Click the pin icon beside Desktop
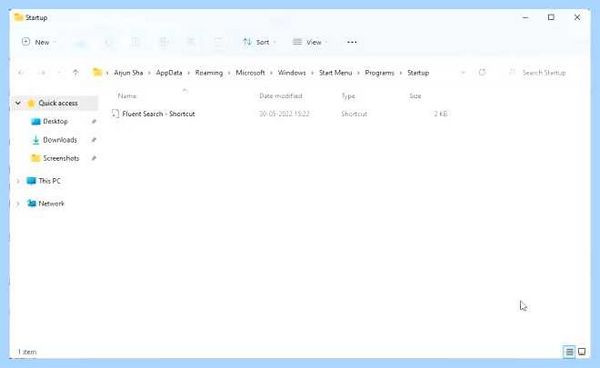This screenshot has width=600, height=368. (x=94, y=121)
